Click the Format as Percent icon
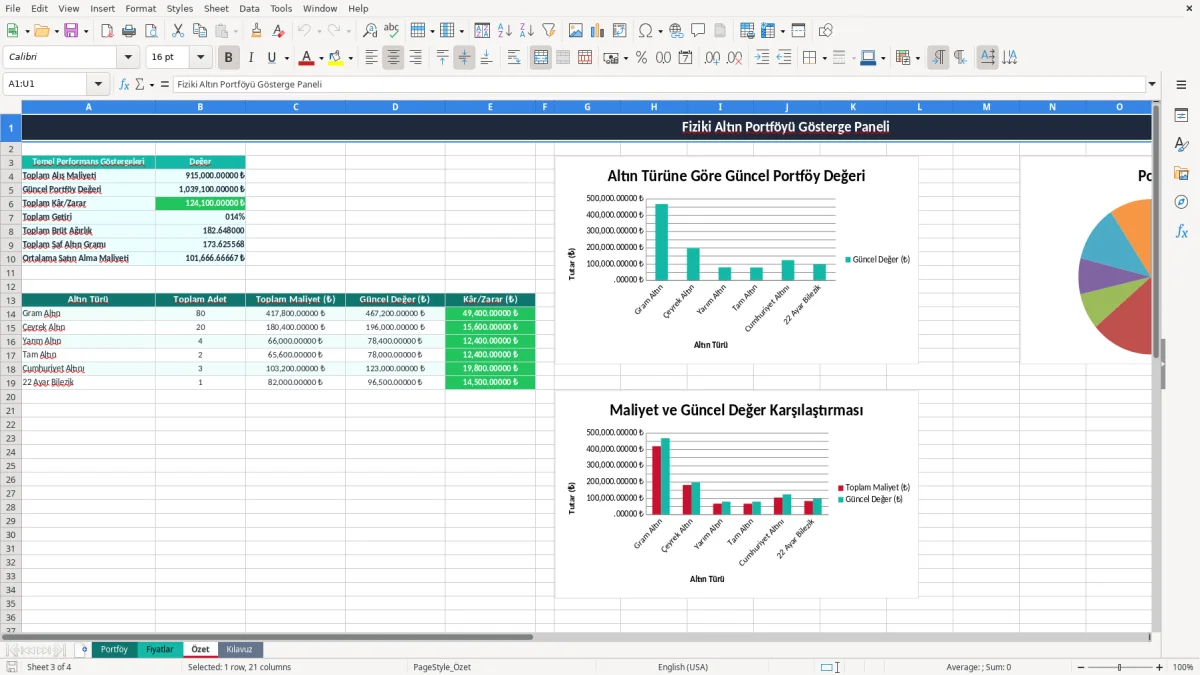The width and height of the screenshot is (1200, 675). 641,58
